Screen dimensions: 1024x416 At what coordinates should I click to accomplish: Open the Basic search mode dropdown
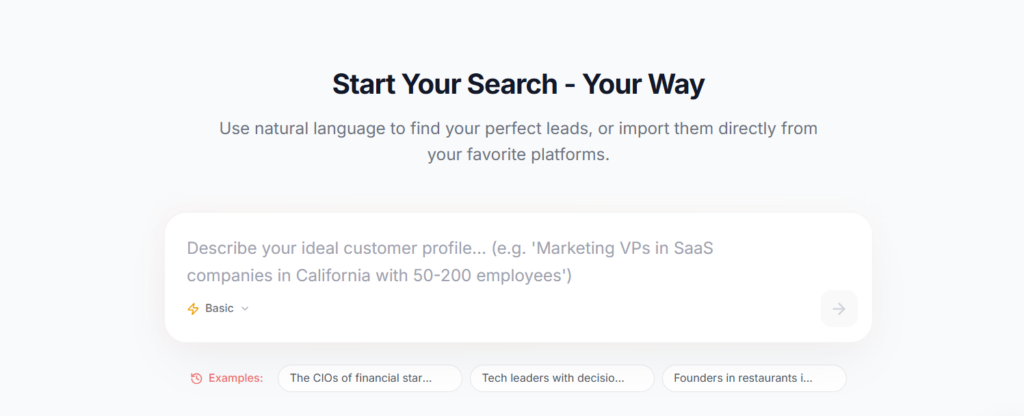click(218, 309)
